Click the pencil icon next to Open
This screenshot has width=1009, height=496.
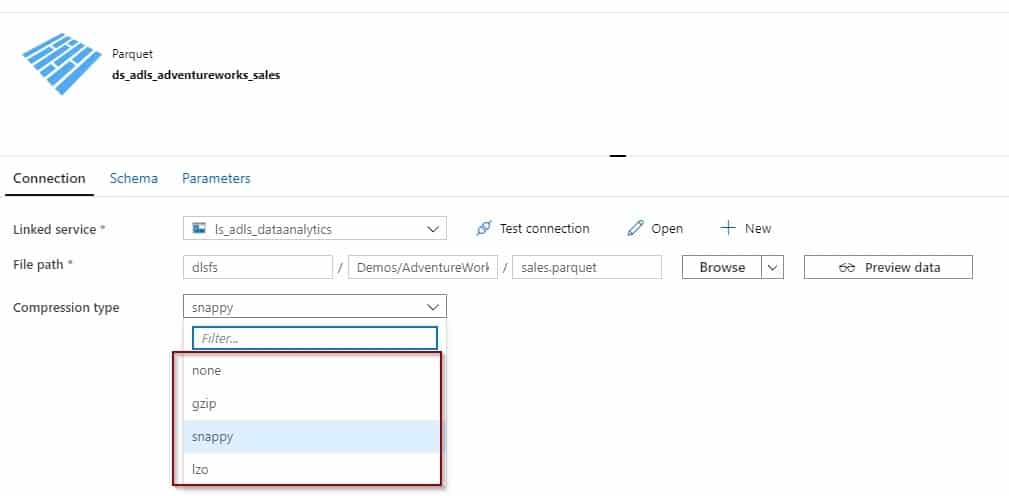[x=635, y=228]
